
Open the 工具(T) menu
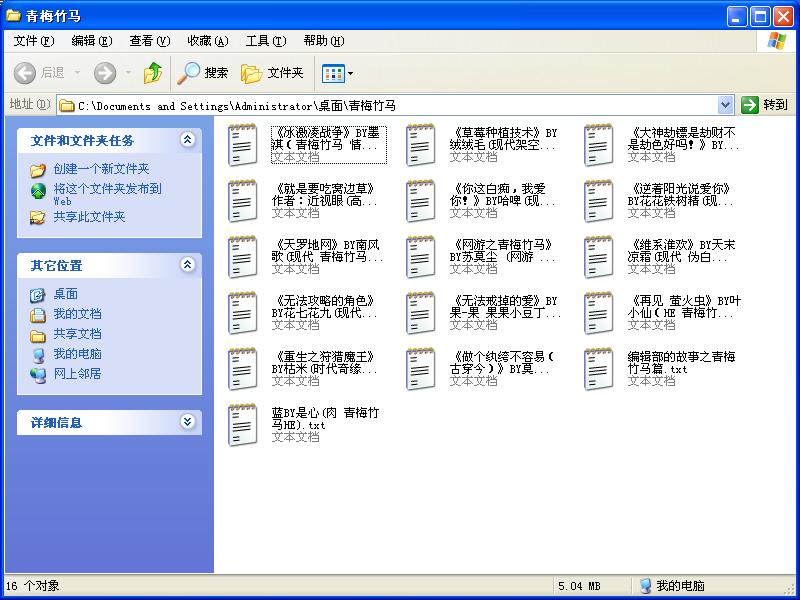[x=265, y=41]
